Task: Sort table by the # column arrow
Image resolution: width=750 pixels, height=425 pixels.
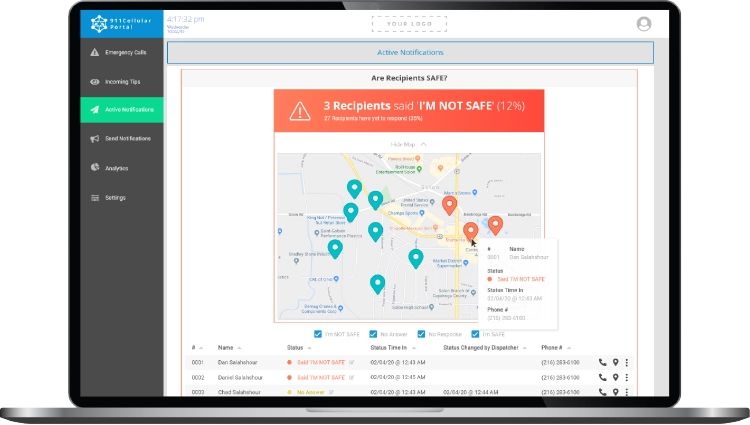Action: click(201, 348)
